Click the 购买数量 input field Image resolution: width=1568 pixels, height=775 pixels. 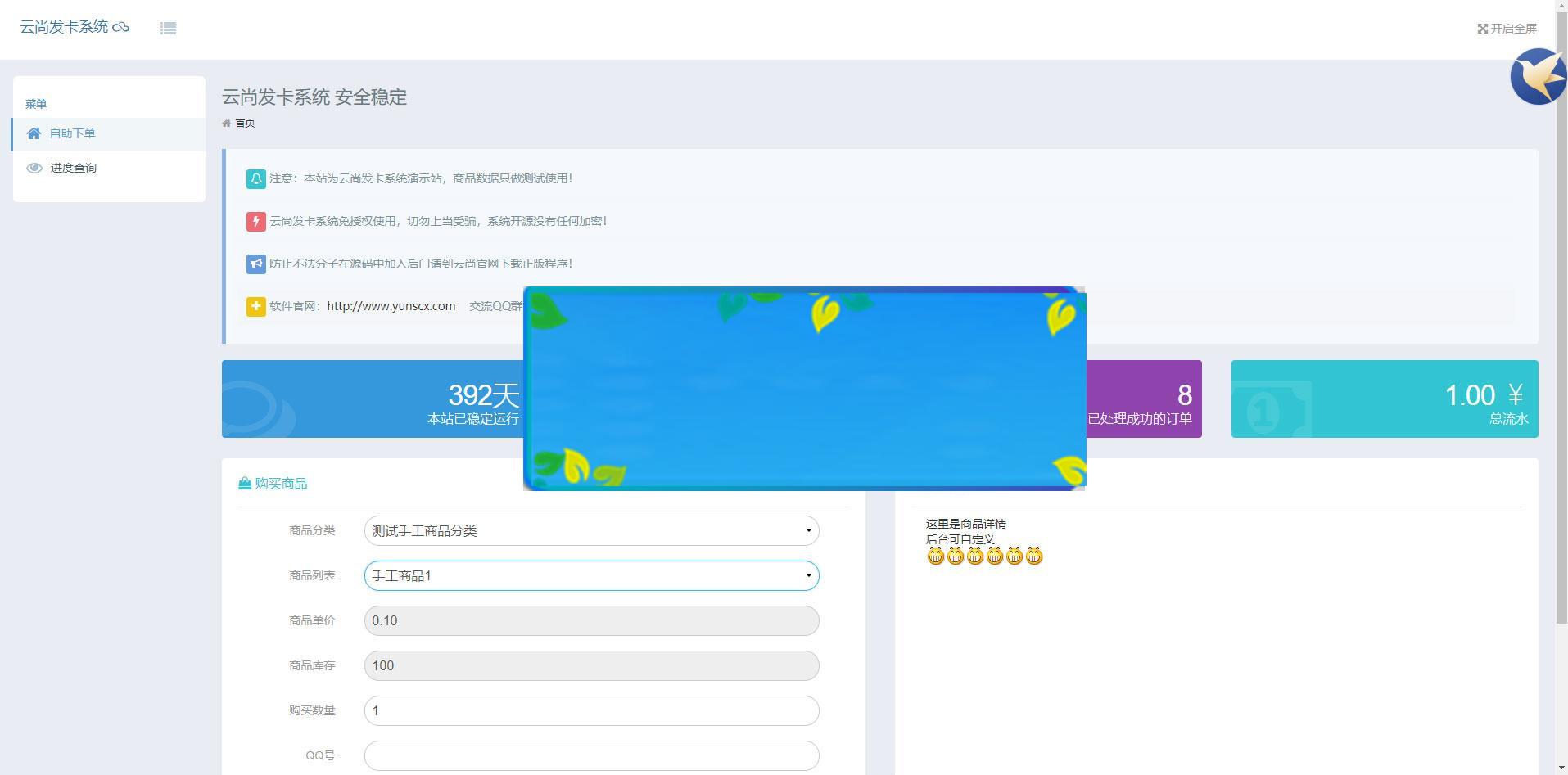click(x=591, y=710)
